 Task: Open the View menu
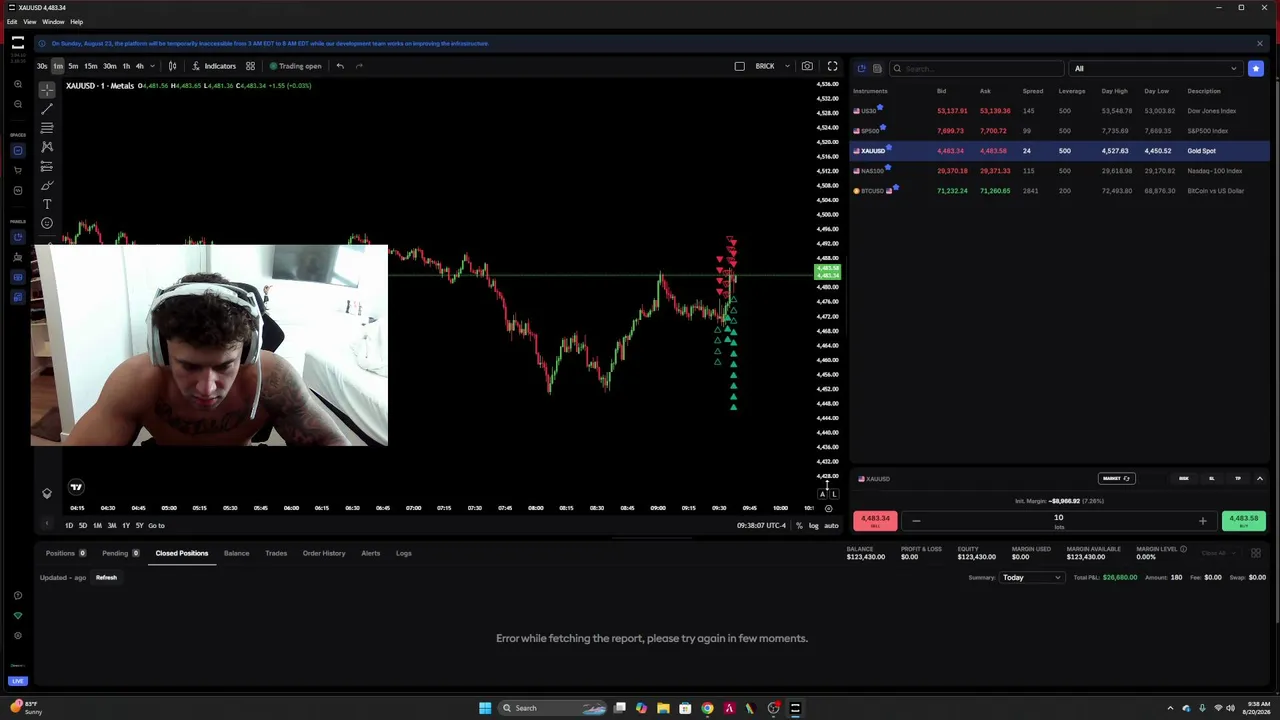30,21
